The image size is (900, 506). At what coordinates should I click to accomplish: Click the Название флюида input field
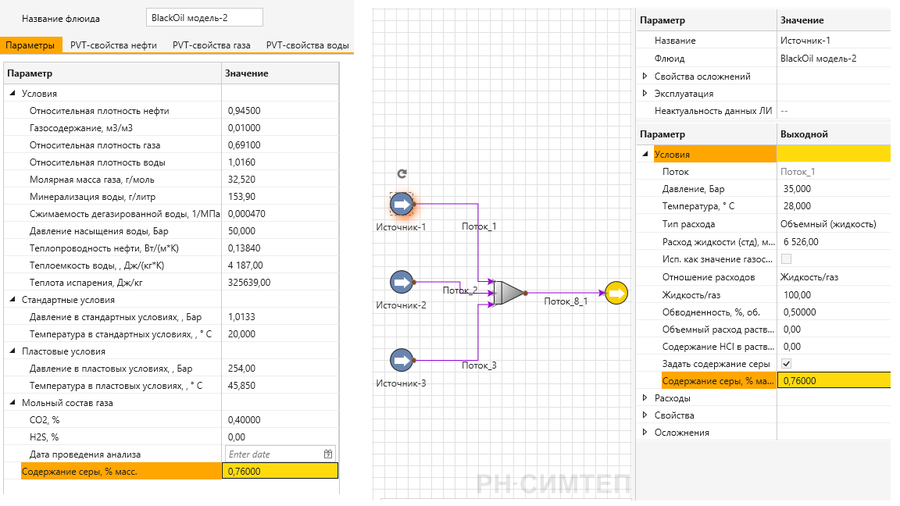point(204,18)
